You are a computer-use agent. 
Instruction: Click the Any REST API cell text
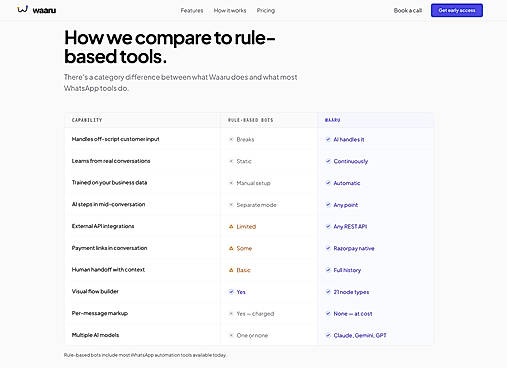click(x=350, y=227)
